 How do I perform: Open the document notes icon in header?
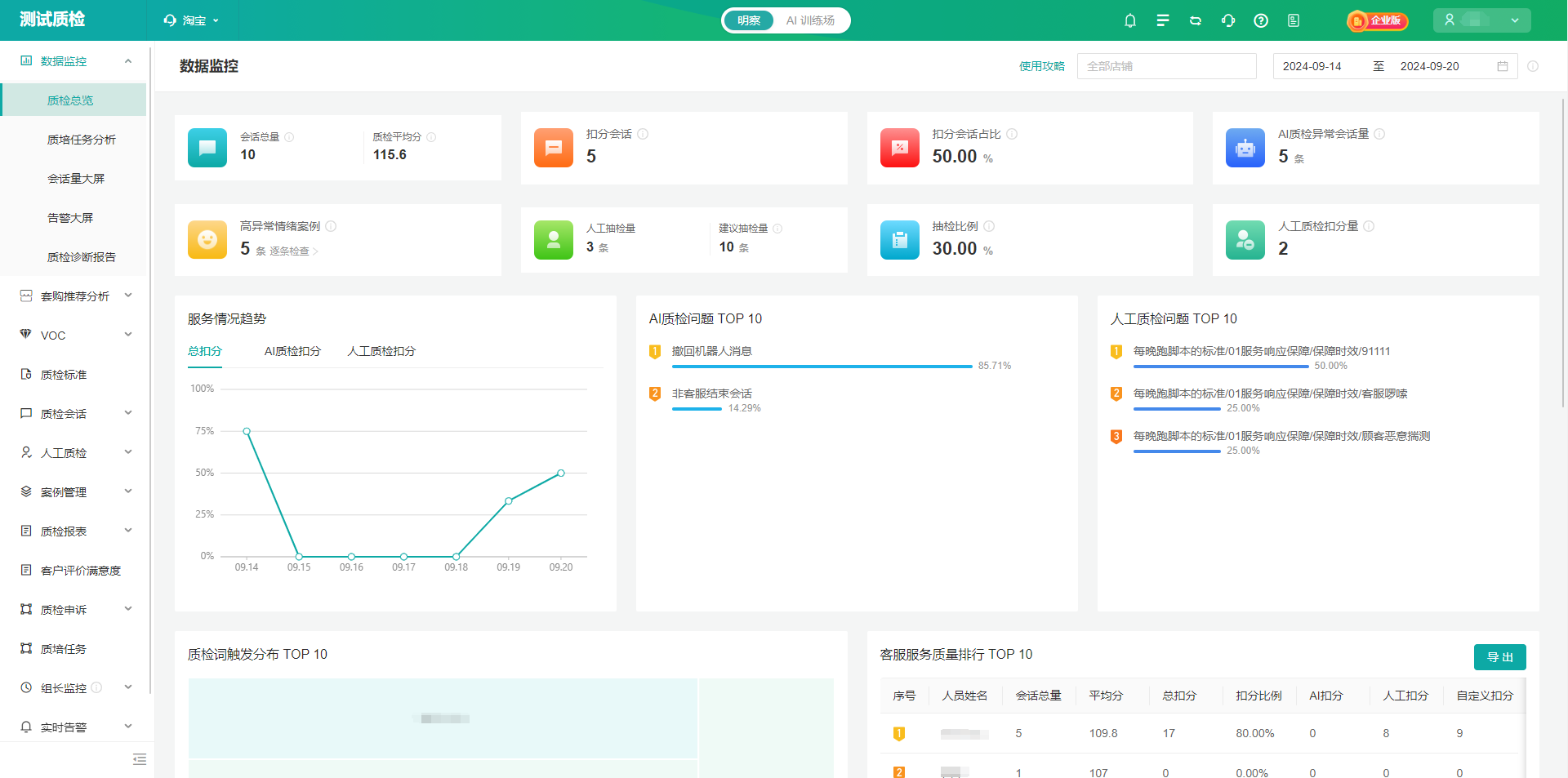(x=1294, y=20)
